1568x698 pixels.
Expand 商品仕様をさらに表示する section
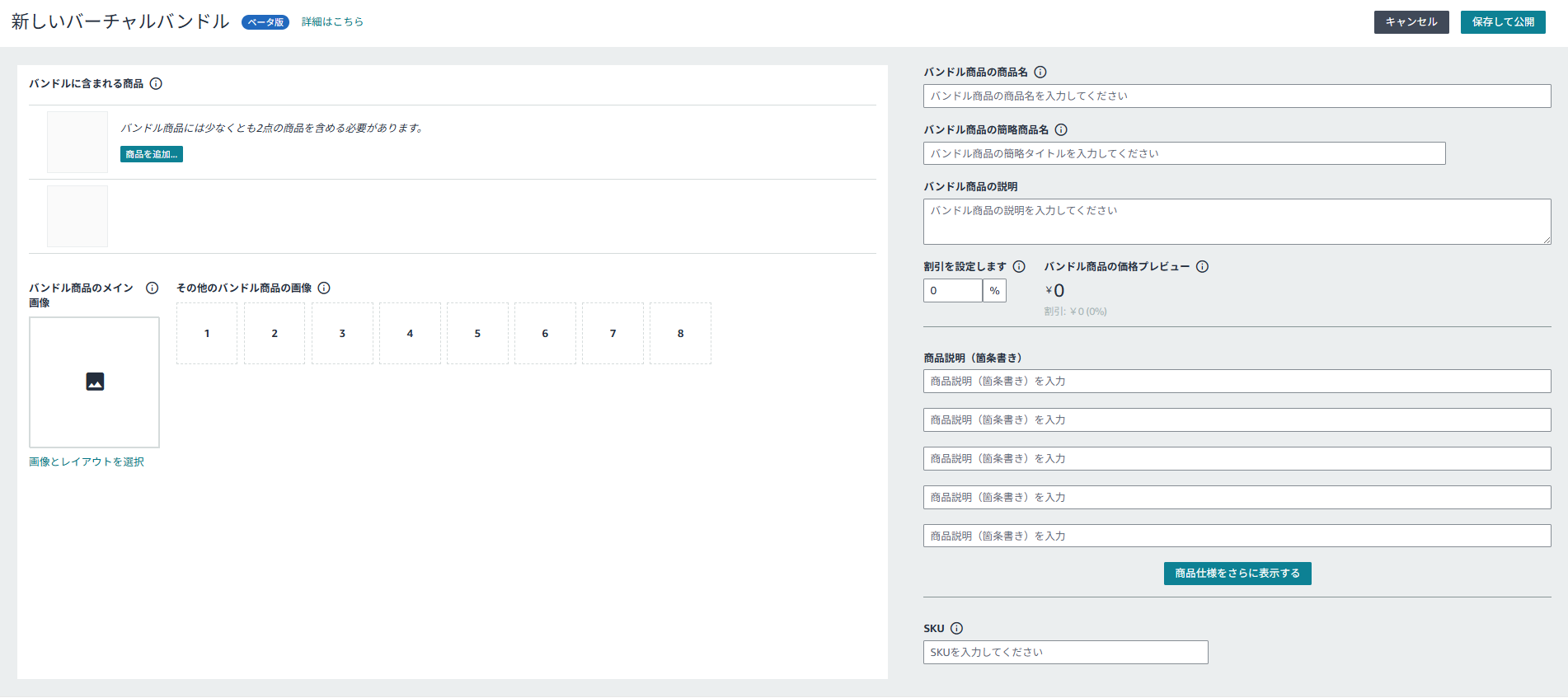[x=1237, y=574]
